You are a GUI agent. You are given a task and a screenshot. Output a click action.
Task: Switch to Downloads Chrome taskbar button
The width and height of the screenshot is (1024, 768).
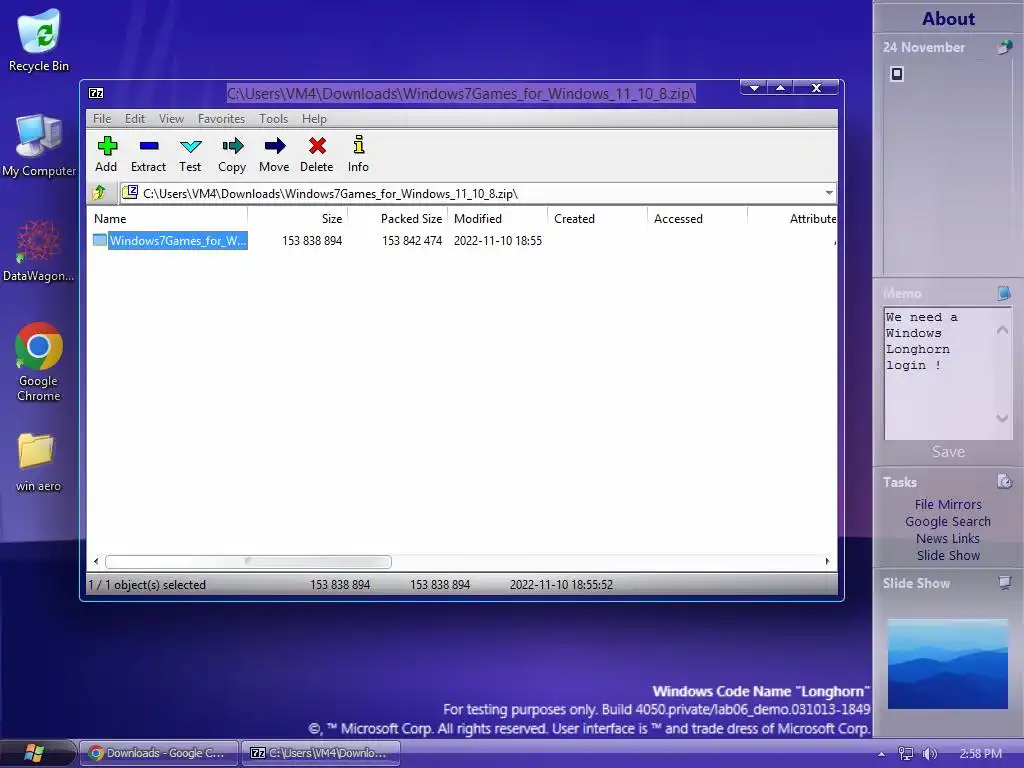pos(159,753)
